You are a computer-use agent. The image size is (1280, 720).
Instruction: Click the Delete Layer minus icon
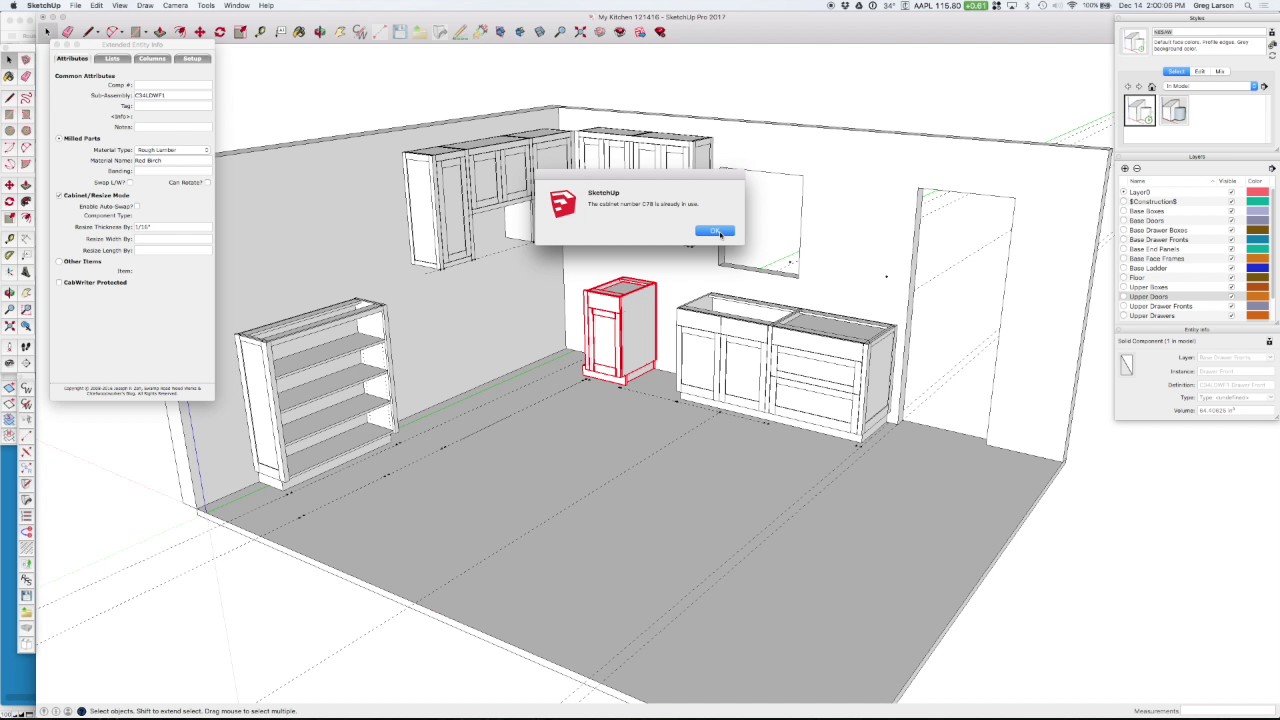pyautogui.click(x=1137, y=168)
